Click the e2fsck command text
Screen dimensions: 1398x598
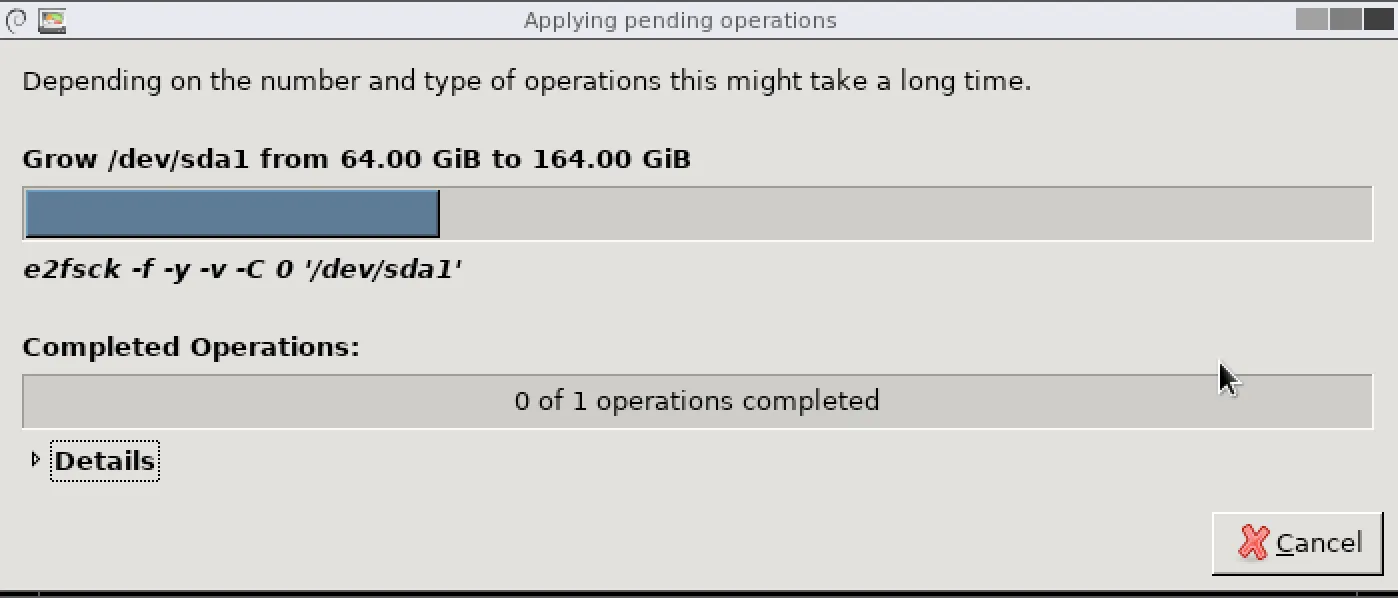tap(242, 269)
